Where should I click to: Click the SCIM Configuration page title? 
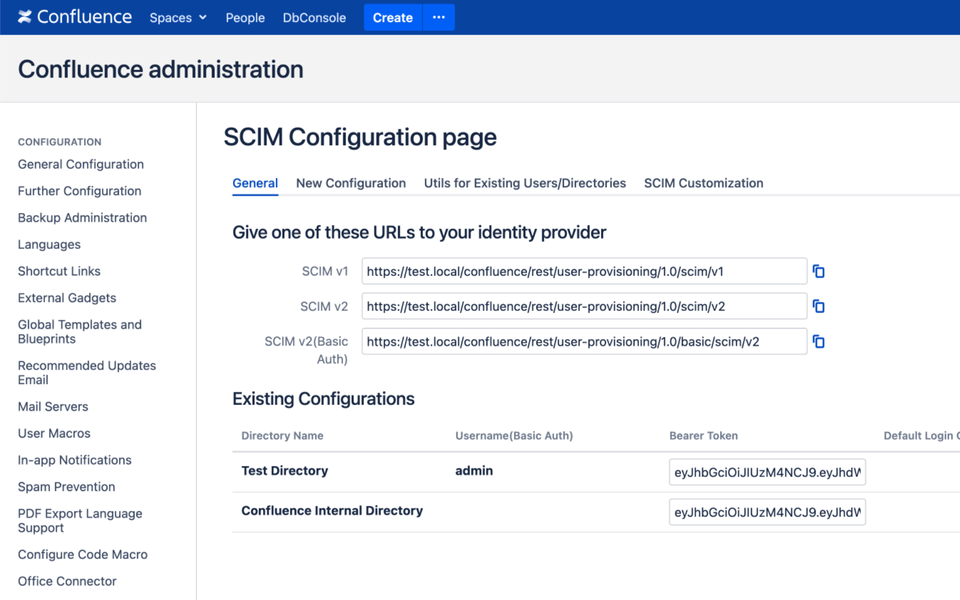pyautogui.click(x=360, y=137)
